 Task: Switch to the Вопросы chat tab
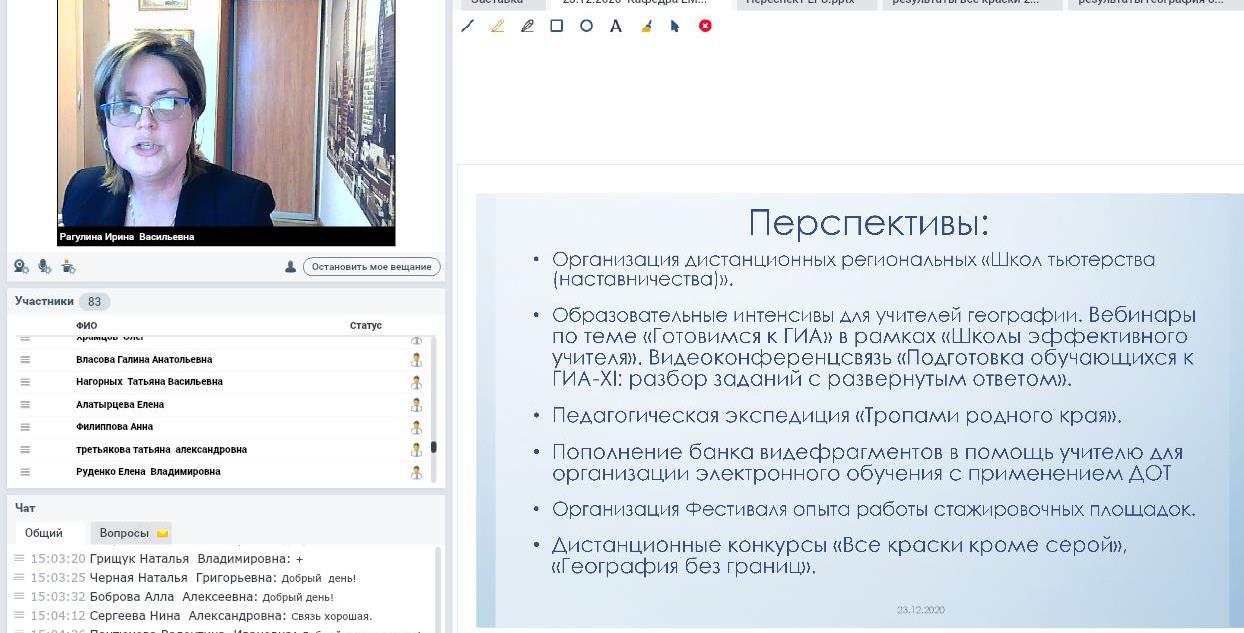[132, 533]
